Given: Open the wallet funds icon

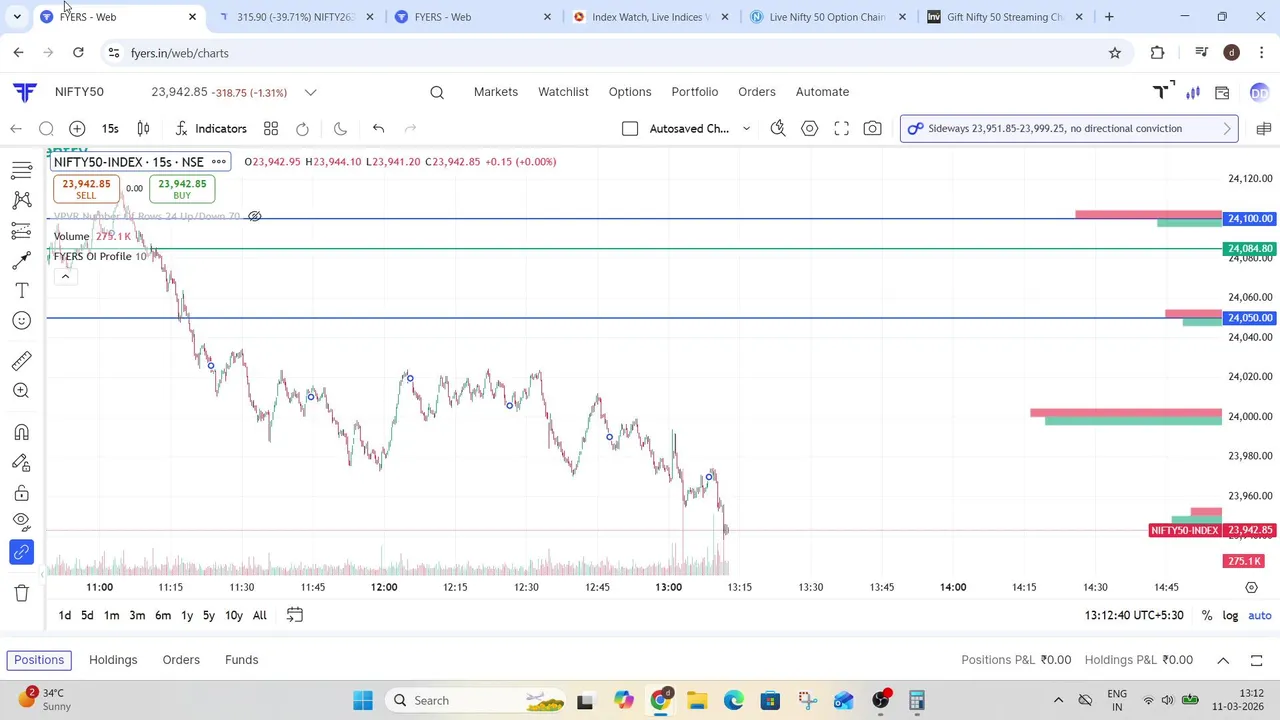Looking at the screenshot, I should 1222,92.
